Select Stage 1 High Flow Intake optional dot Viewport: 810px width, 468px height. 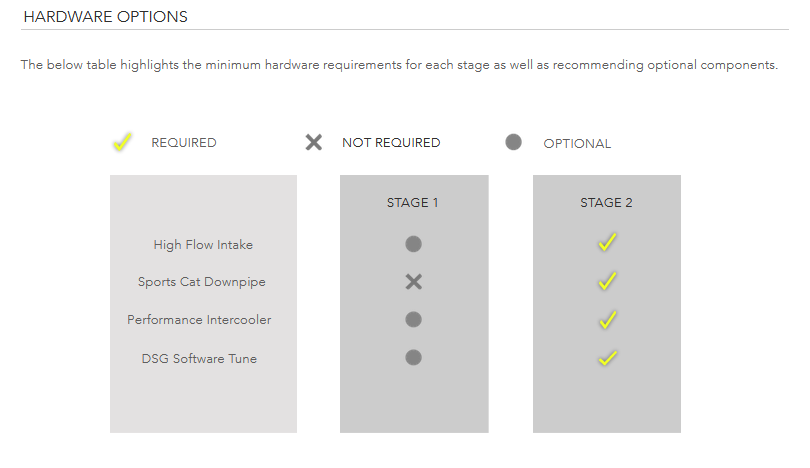[x=413, y=244]
